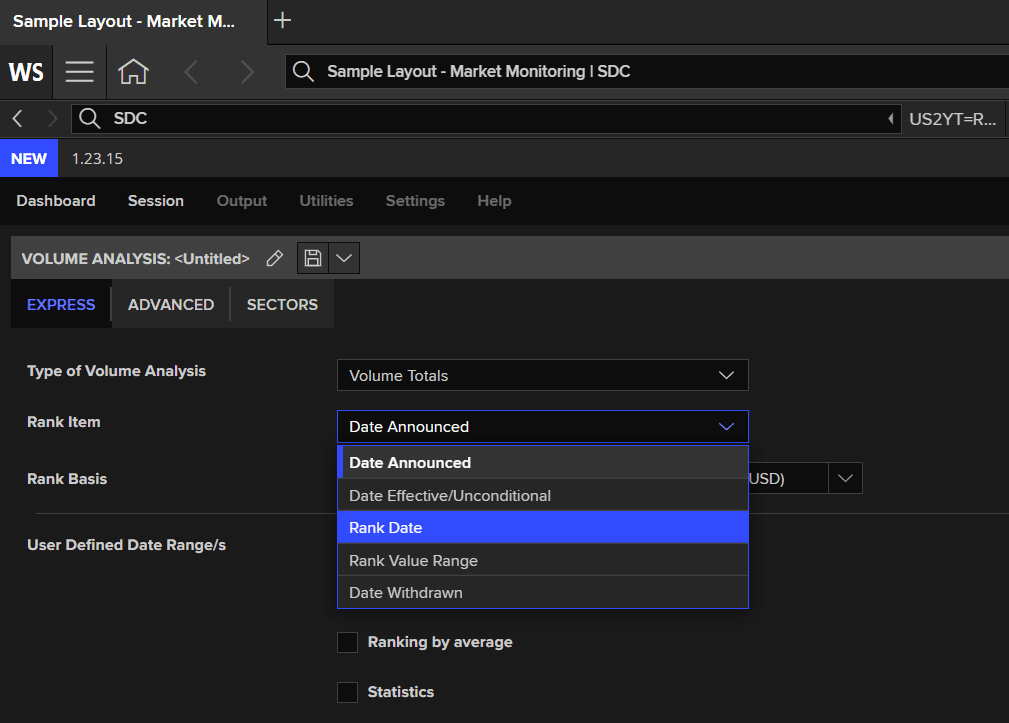Open the Output menu

click(x=242, y=201)
